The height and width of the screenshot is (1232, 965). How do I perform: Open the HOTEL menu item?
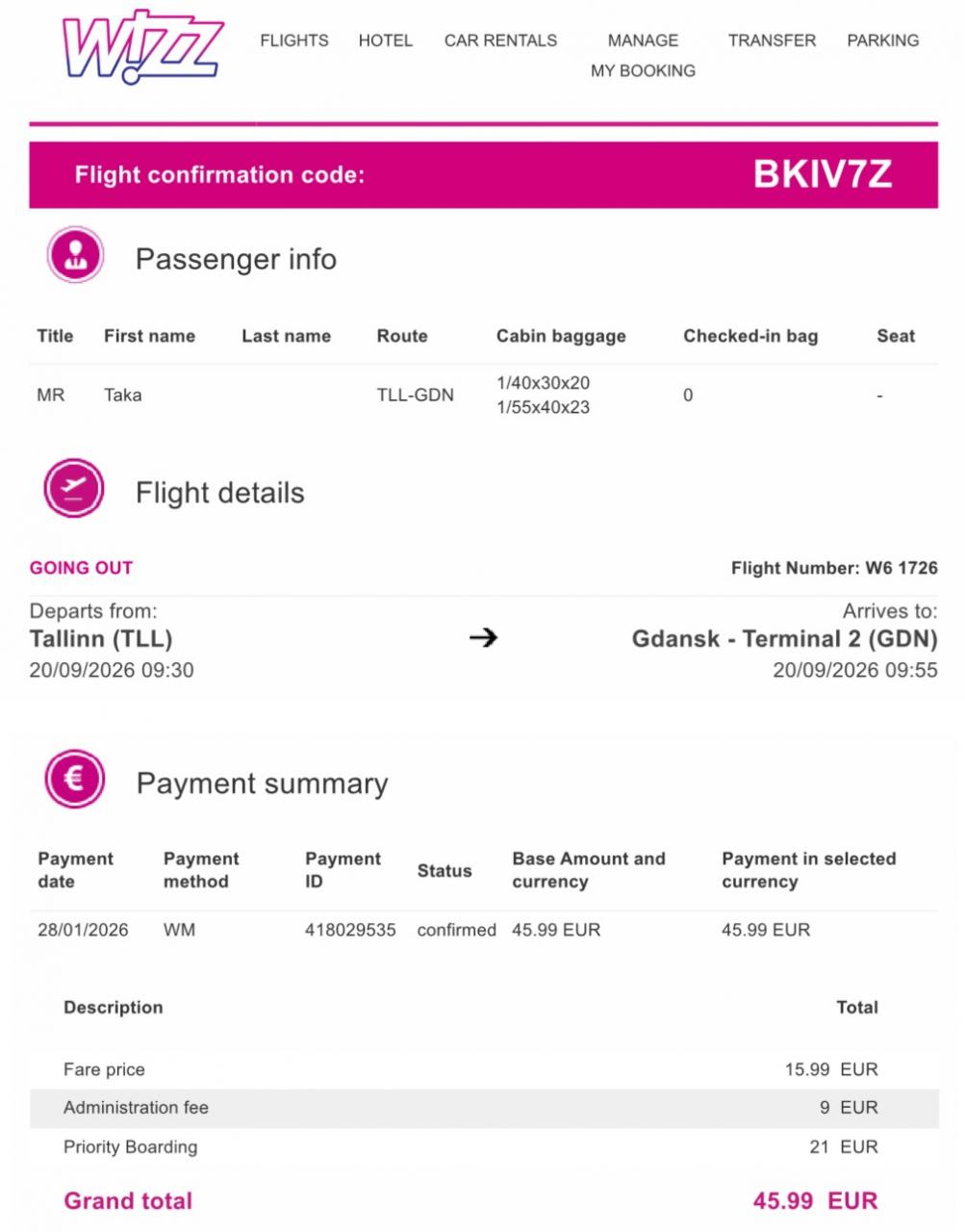point(386,40)
